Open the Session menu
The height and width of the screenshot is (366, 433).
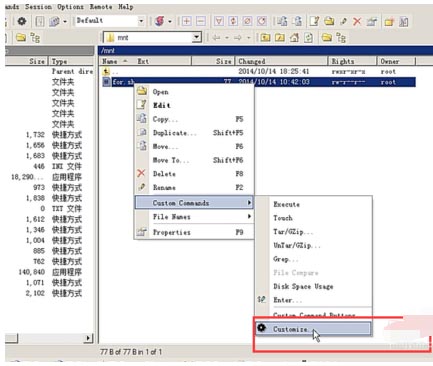coord(38,7)
